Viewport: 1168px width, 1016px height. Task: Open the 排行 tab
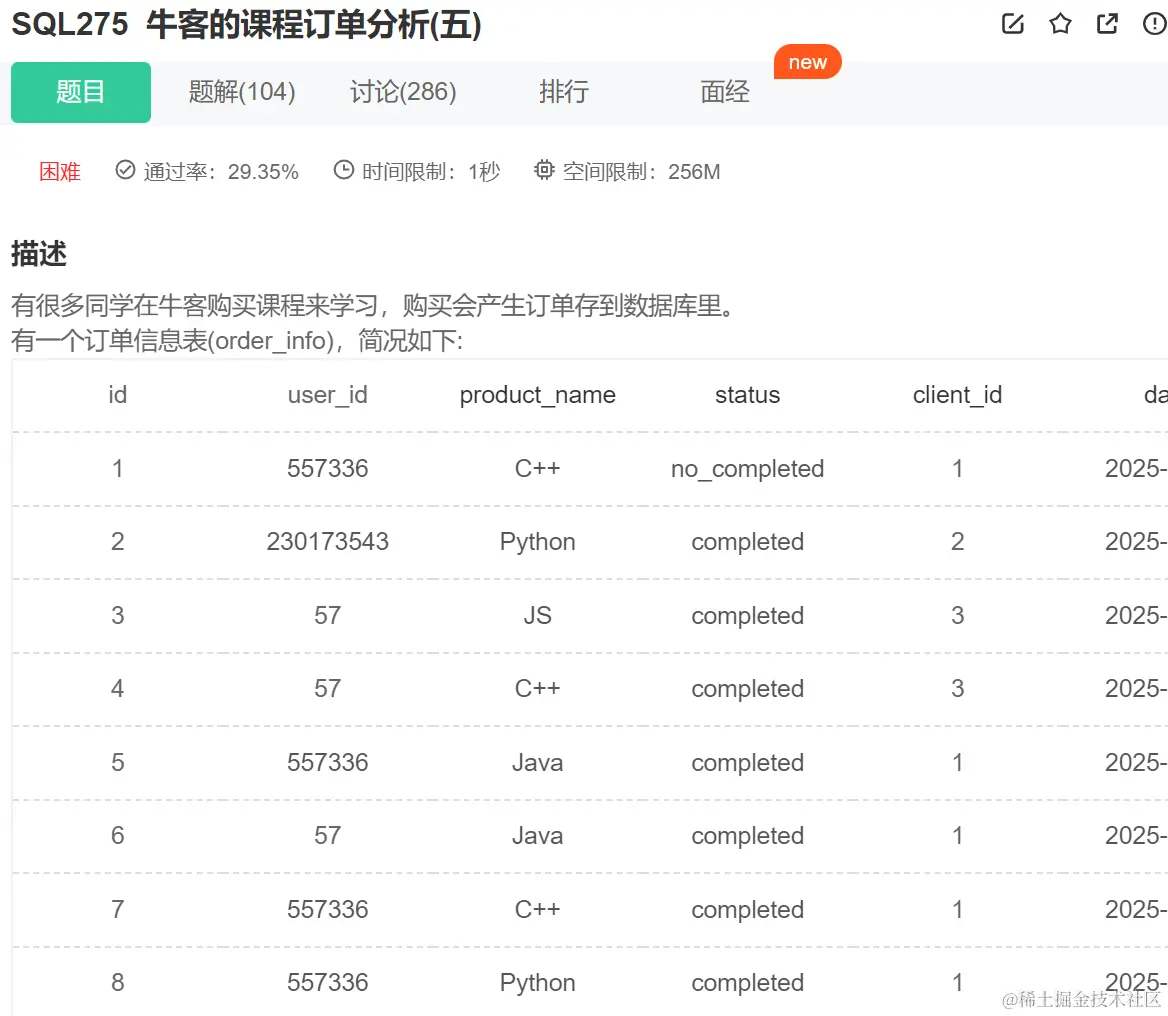click(x=564, y=92)
